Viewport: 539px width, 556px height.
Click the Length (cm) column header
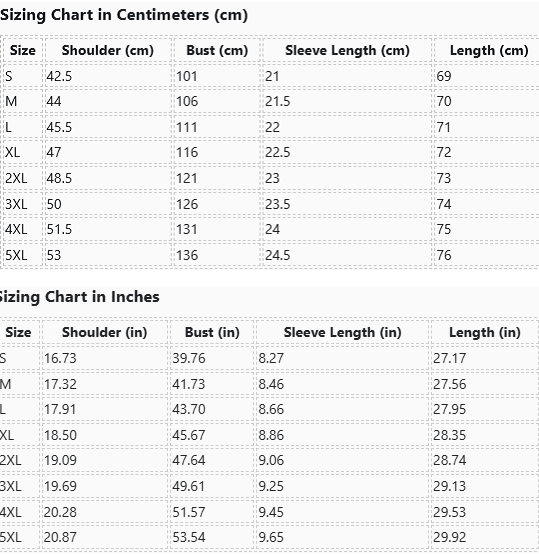[x=489, y=50]
